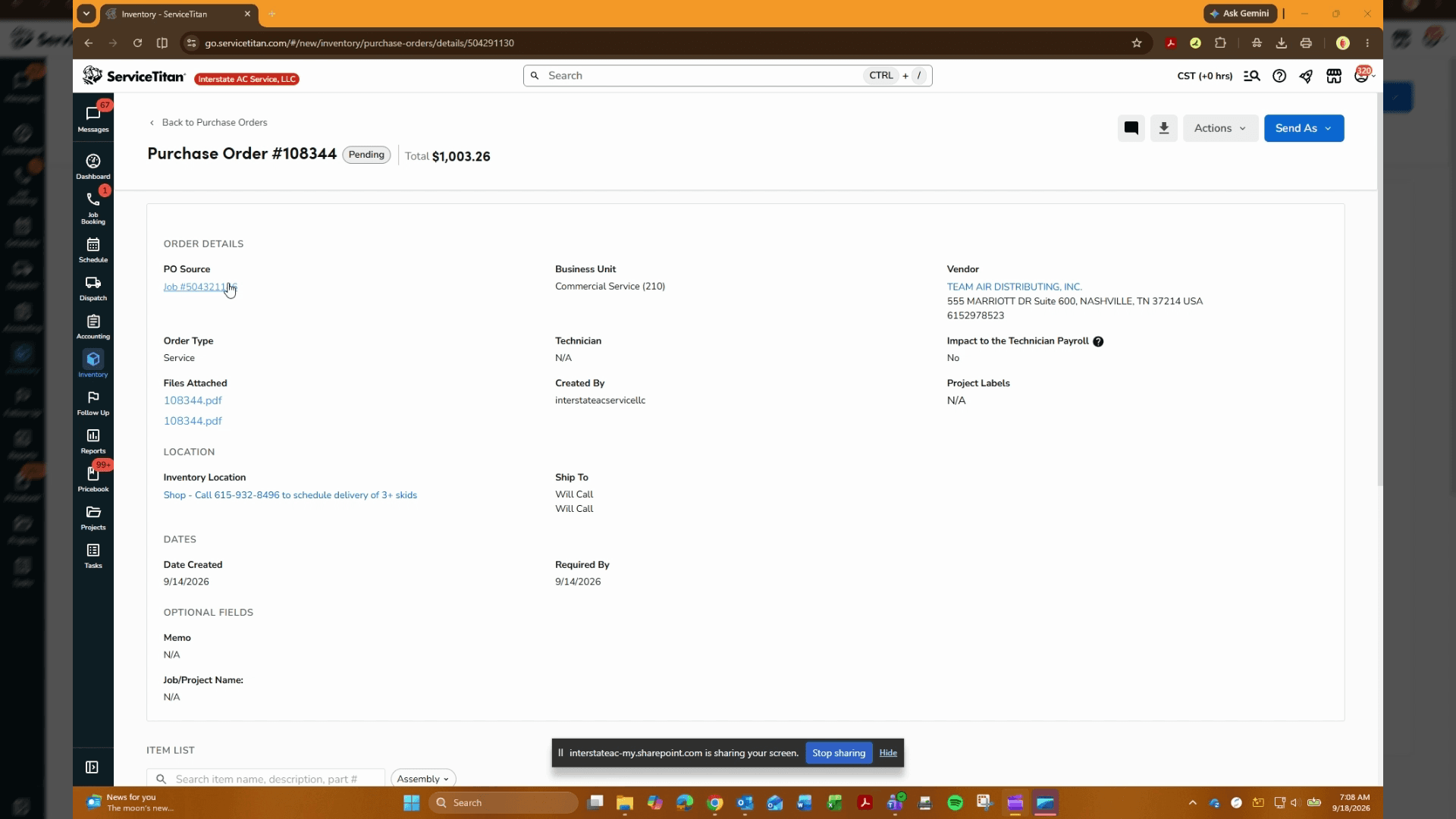Select the Inventory - ServiceTitan browser tab
The image size is (1456, 819).
[179, 14]
